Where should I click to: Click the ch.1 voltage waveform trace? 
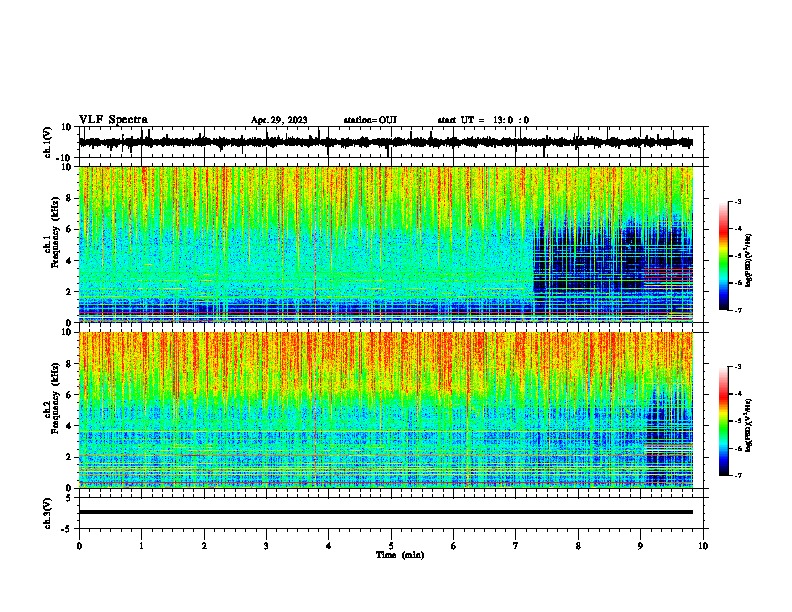(x=385, y=142)
